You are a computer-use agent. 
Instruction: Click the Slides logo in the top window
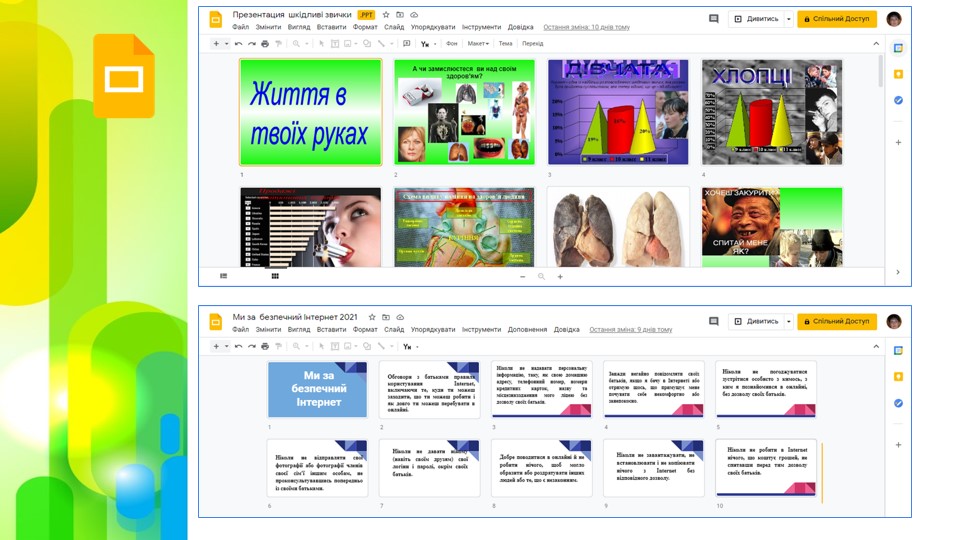(x=216, y=20)
